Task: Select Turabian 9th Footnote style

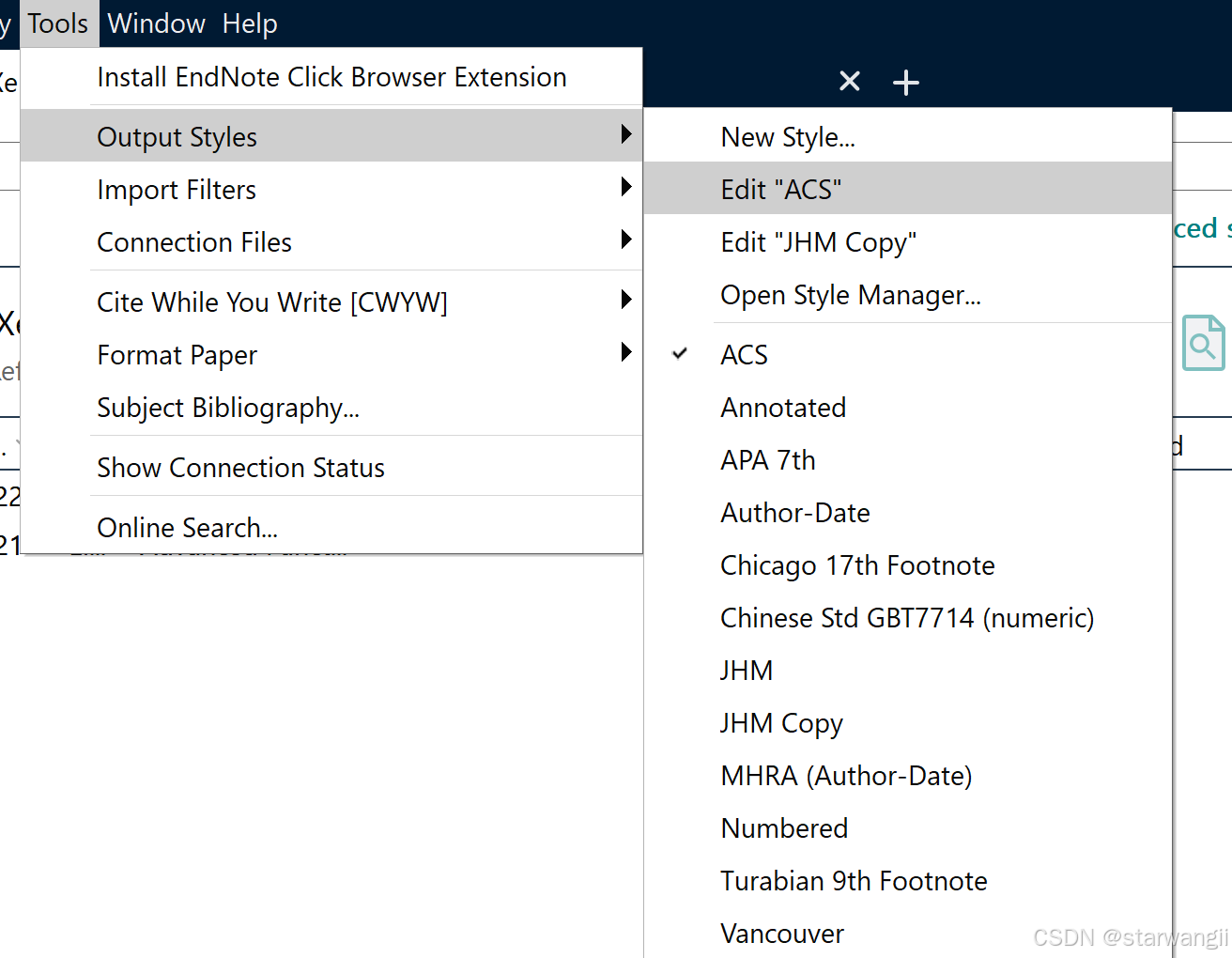Action: [908, 881]
